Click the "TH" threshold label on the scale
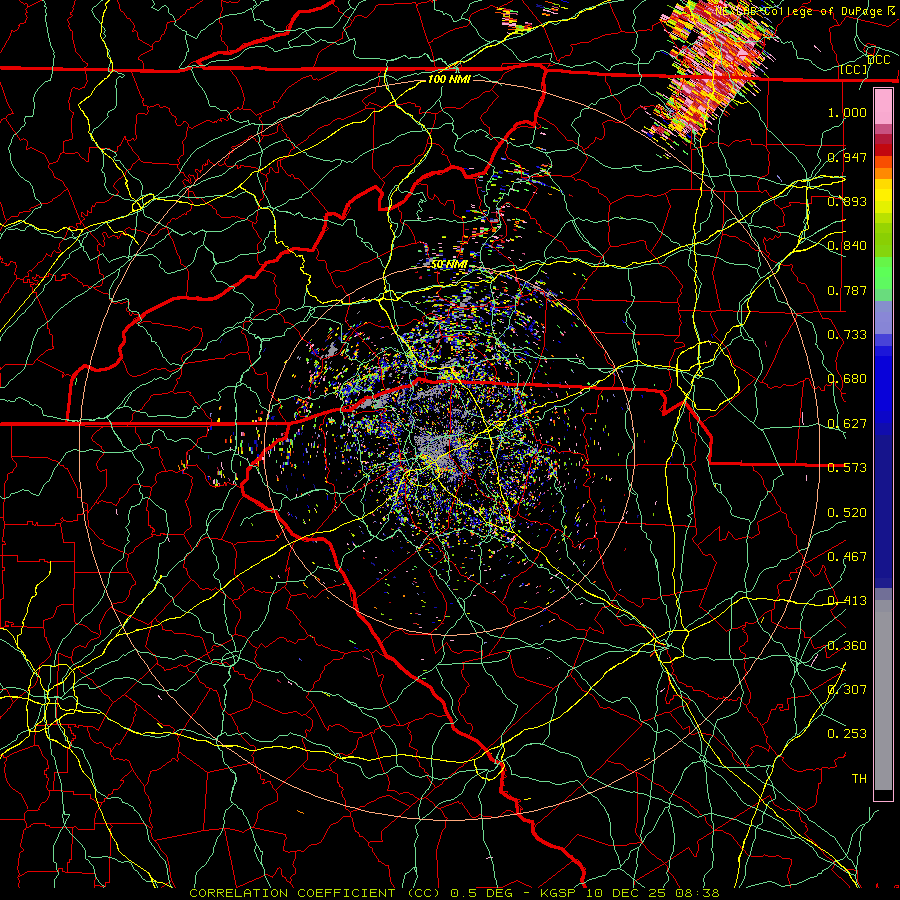 [x=859, y=779]
